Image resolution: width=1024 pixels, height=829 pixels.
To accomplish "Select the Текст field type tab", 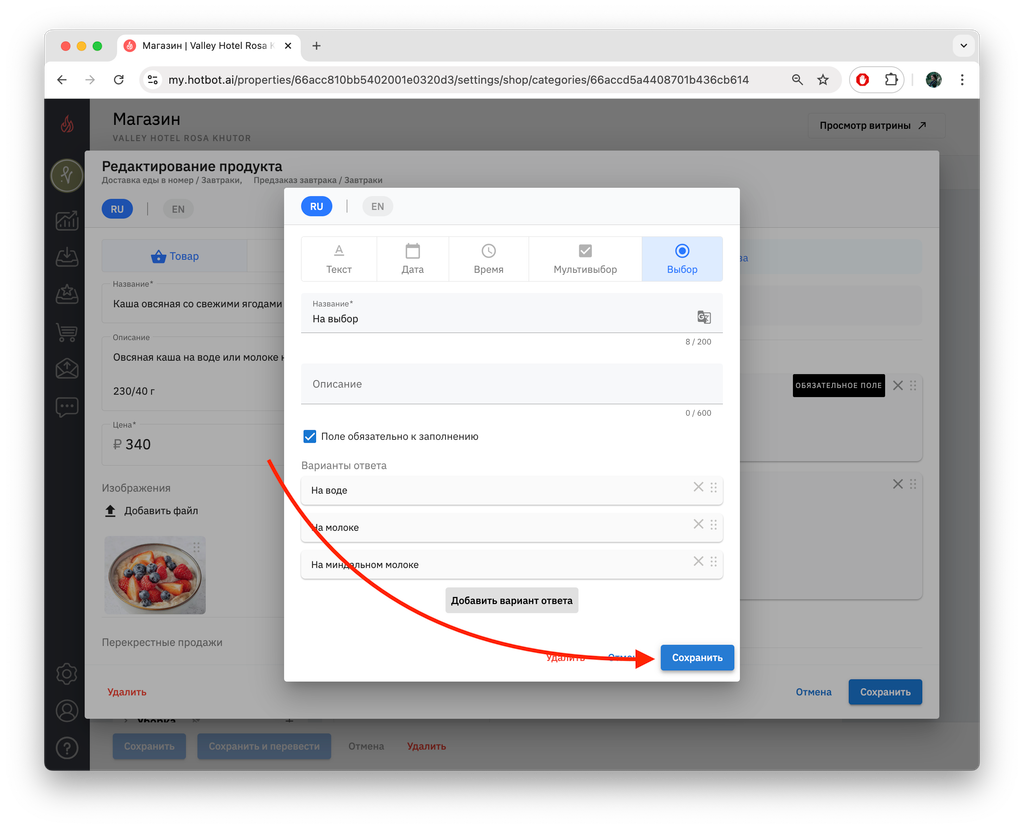I will (x=339, y=259).
